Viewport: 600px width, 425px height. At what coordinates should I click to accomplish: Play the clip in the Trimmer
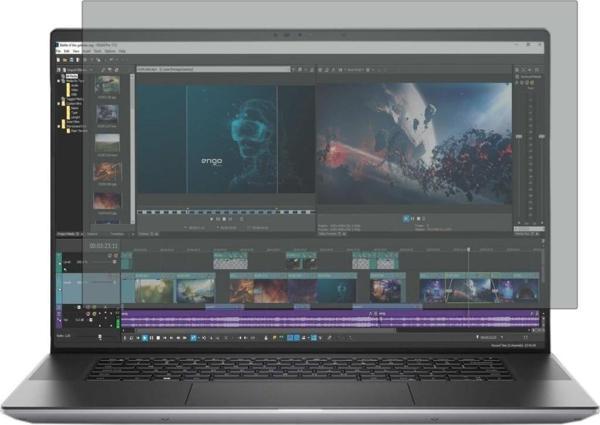point(212,219)
